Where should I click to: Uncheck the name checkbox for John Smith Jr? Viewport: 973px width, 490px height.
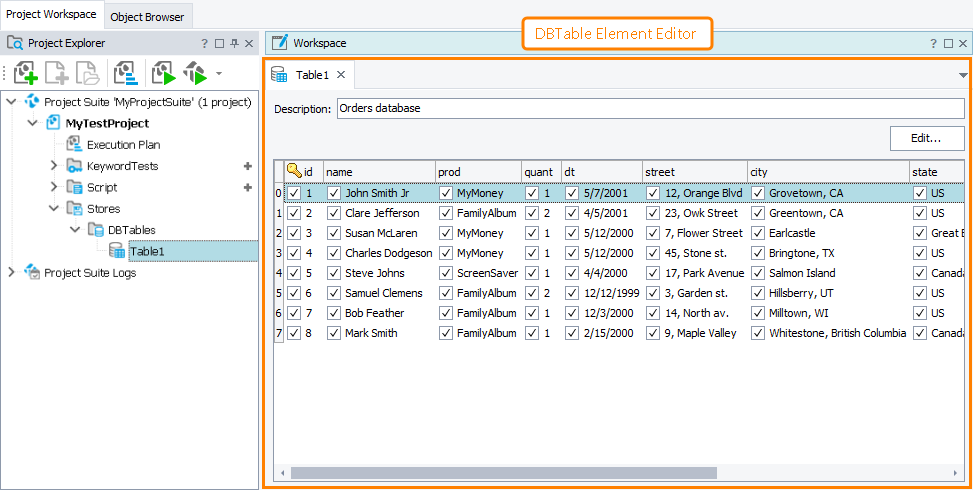pyautogui.click(x=334, y=193)
